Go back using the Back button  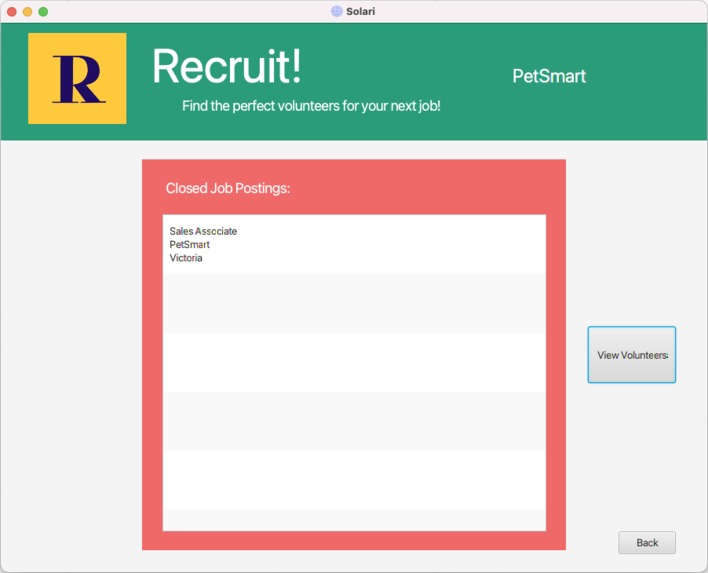pyautogui.click(x=647, y=542)
